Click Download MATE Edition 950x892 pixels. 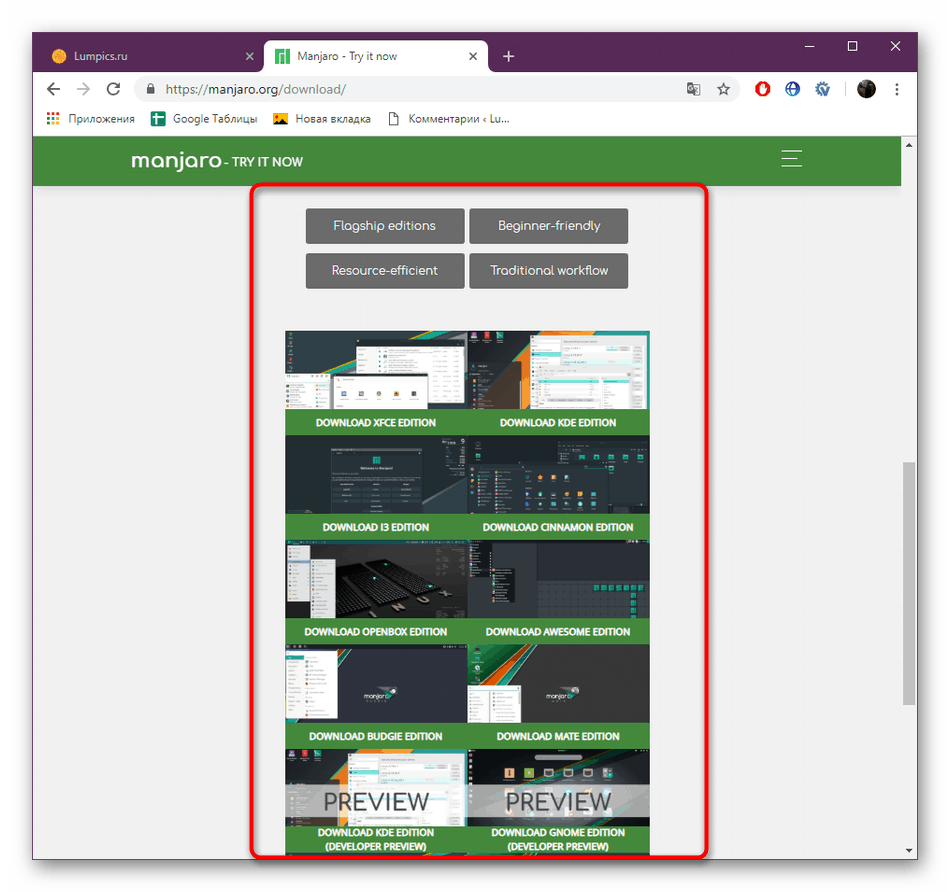coord(558,736)
